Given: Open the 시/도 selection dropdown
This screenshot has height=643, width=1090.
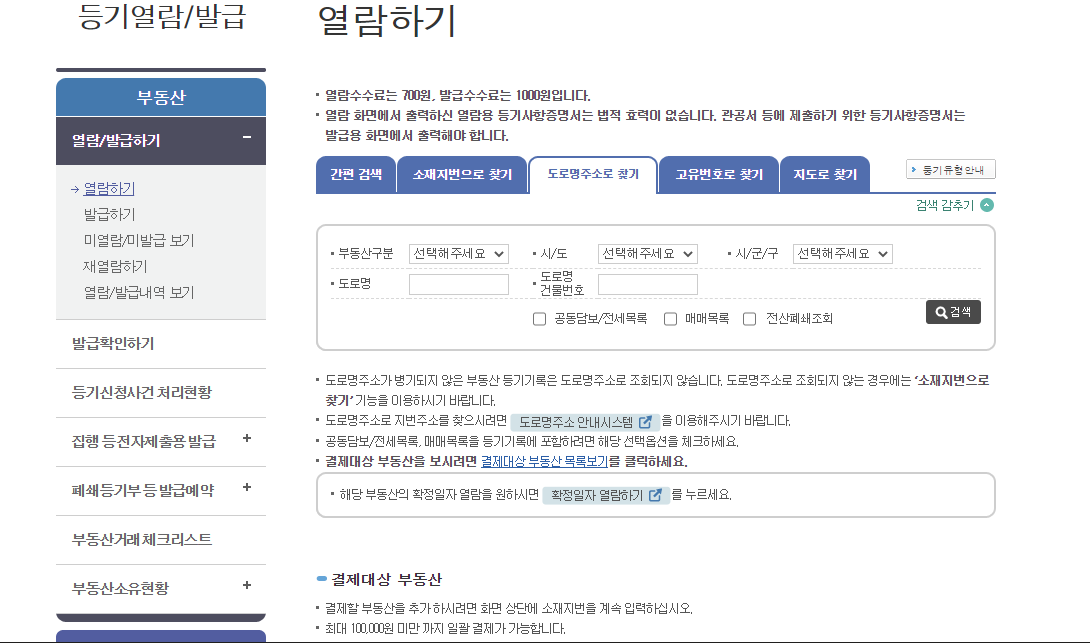Looking at the screenshot, I should click(647, 253).
